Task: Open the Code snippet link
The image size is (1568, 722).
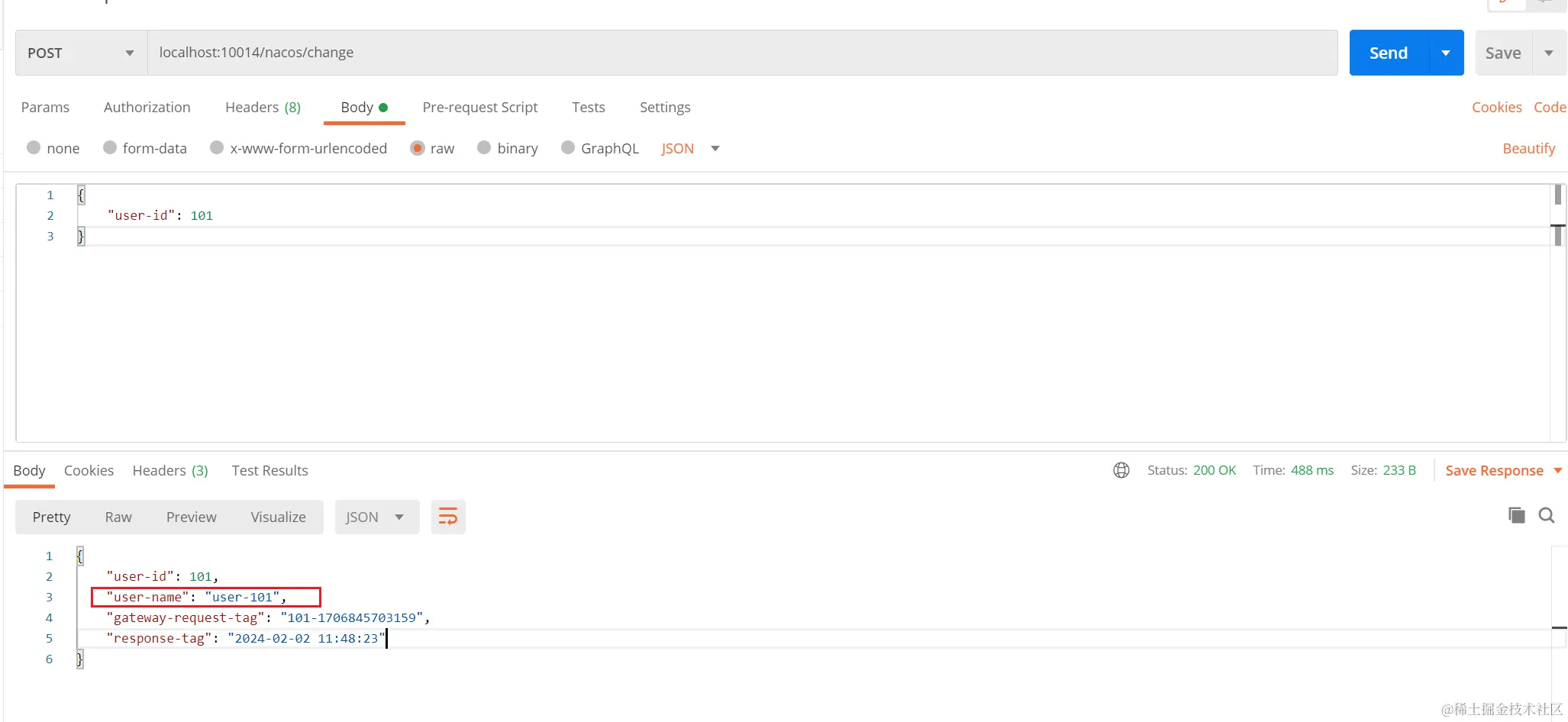Action: coord(1550,107)
